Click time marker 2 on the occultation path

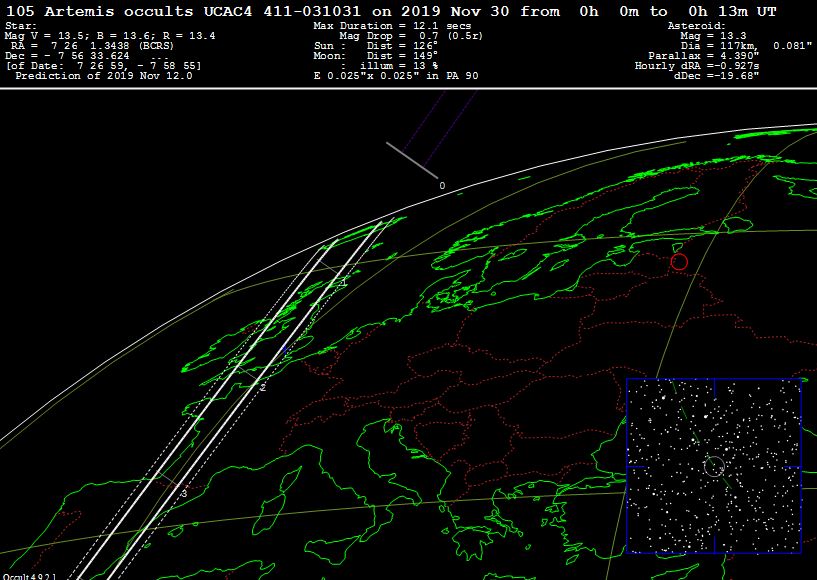[263, 387]
